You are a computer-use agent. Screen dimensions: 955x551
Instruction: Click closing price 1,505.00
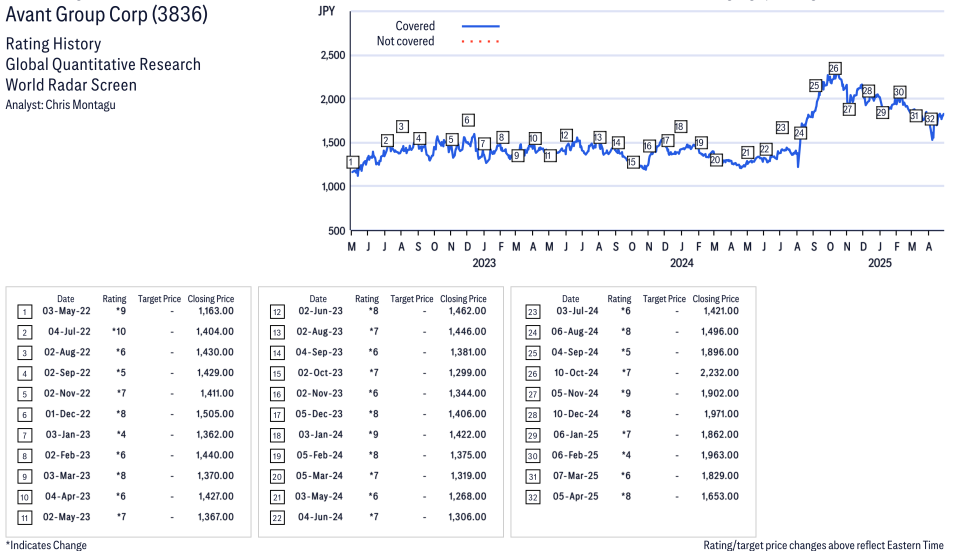coord(215,414)
